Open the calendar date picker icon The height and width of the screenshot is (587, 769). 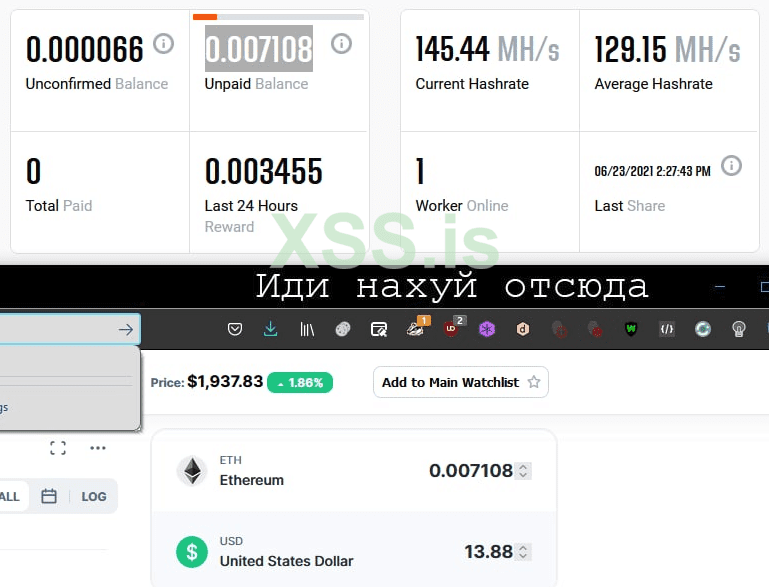pyautogui.click(x=49, y=496)
